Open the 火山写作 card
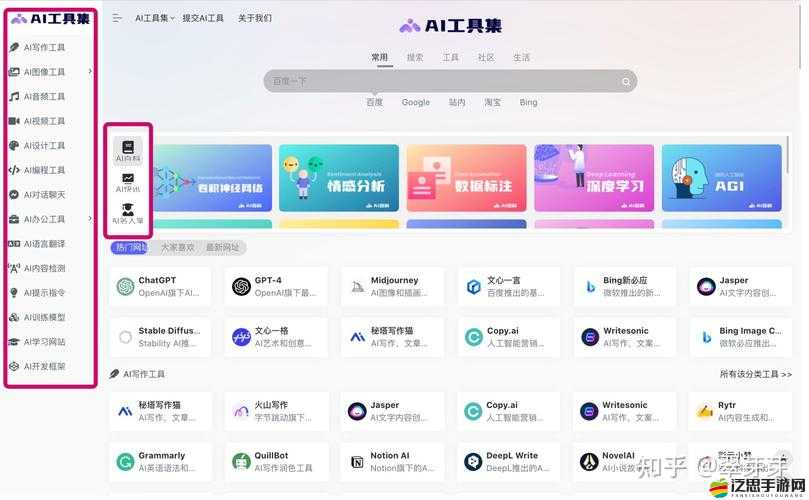Image resolution: width=809 pixels, height=500 pixels. 277,411
